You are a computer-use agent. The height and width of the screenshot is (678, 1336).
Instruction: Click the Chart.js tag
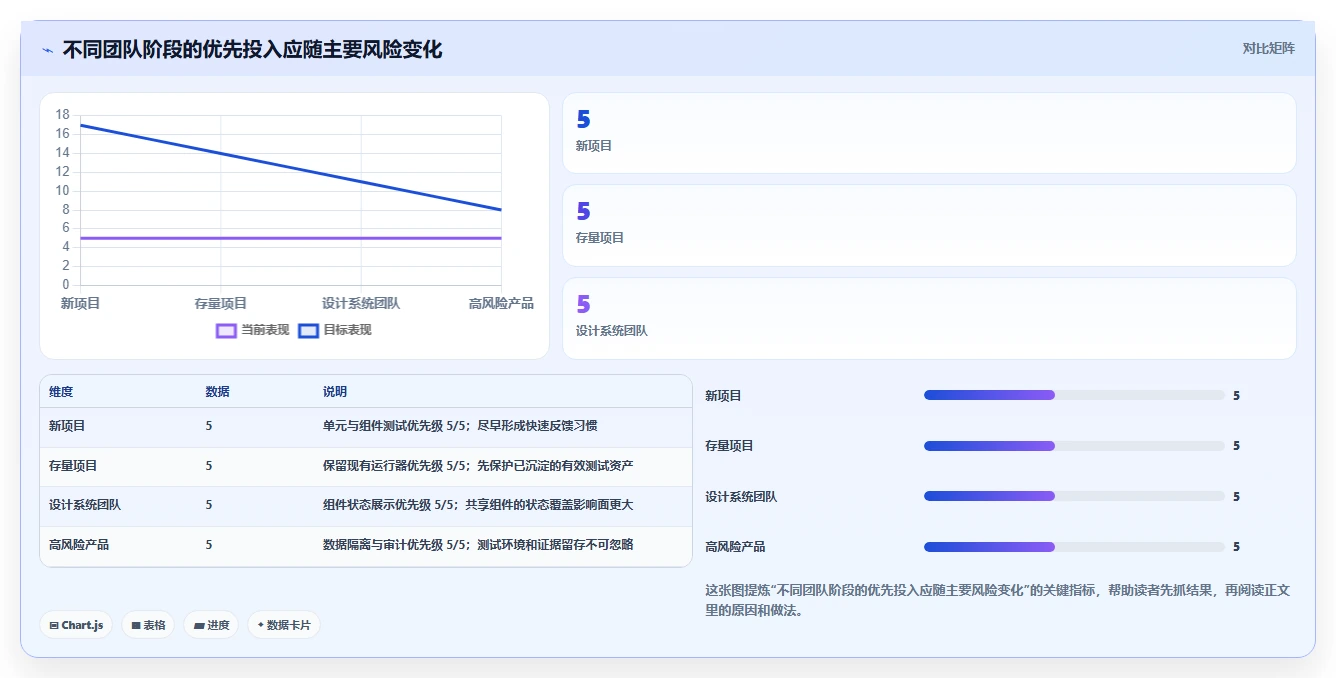point(77,625)
